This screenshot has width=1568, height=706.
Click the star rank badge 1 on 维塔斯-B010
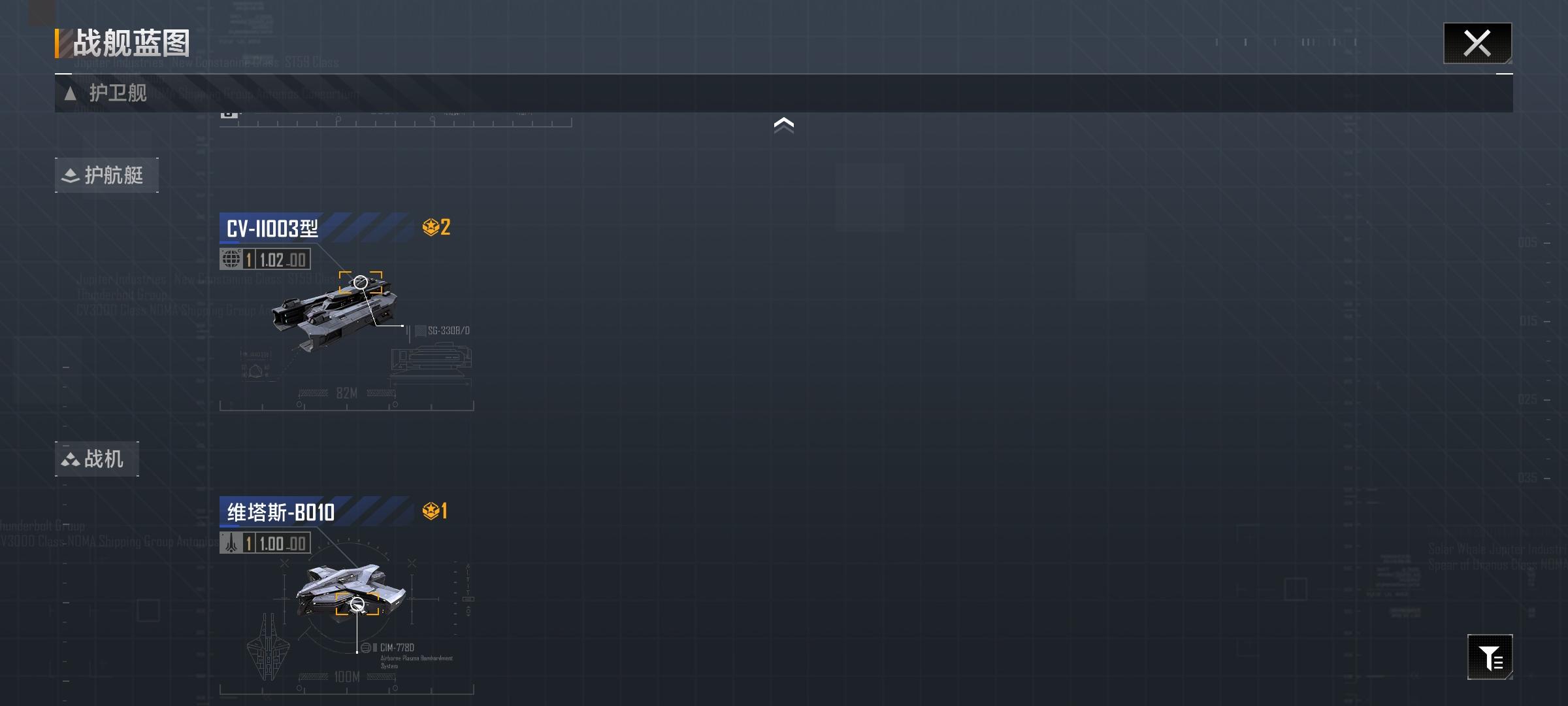[x=435, y=511]
